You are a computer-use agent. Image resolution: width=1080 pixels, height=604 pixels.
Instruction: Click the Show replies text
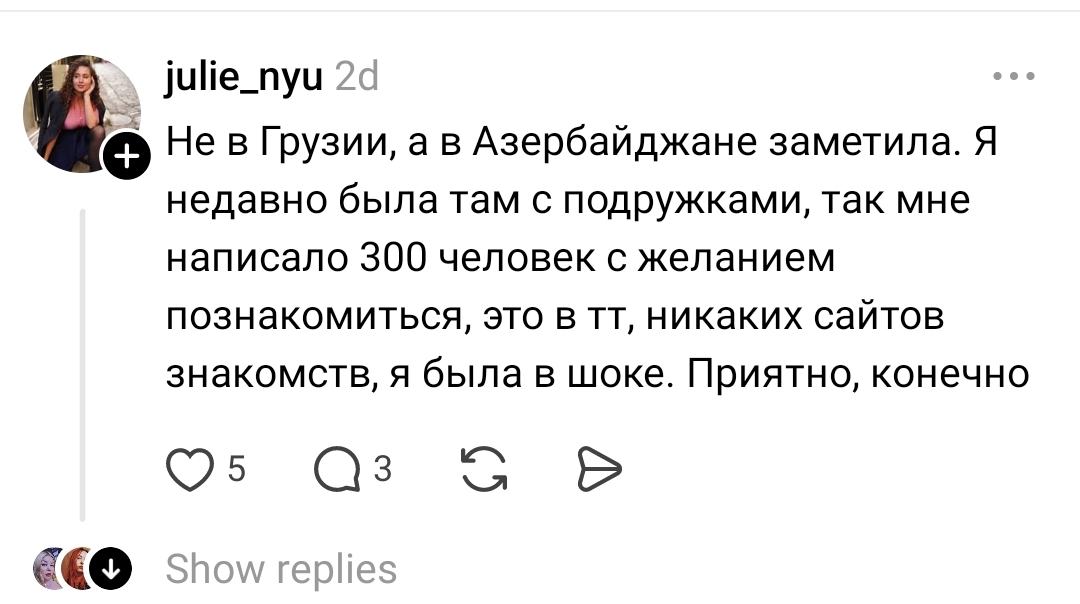280,569
